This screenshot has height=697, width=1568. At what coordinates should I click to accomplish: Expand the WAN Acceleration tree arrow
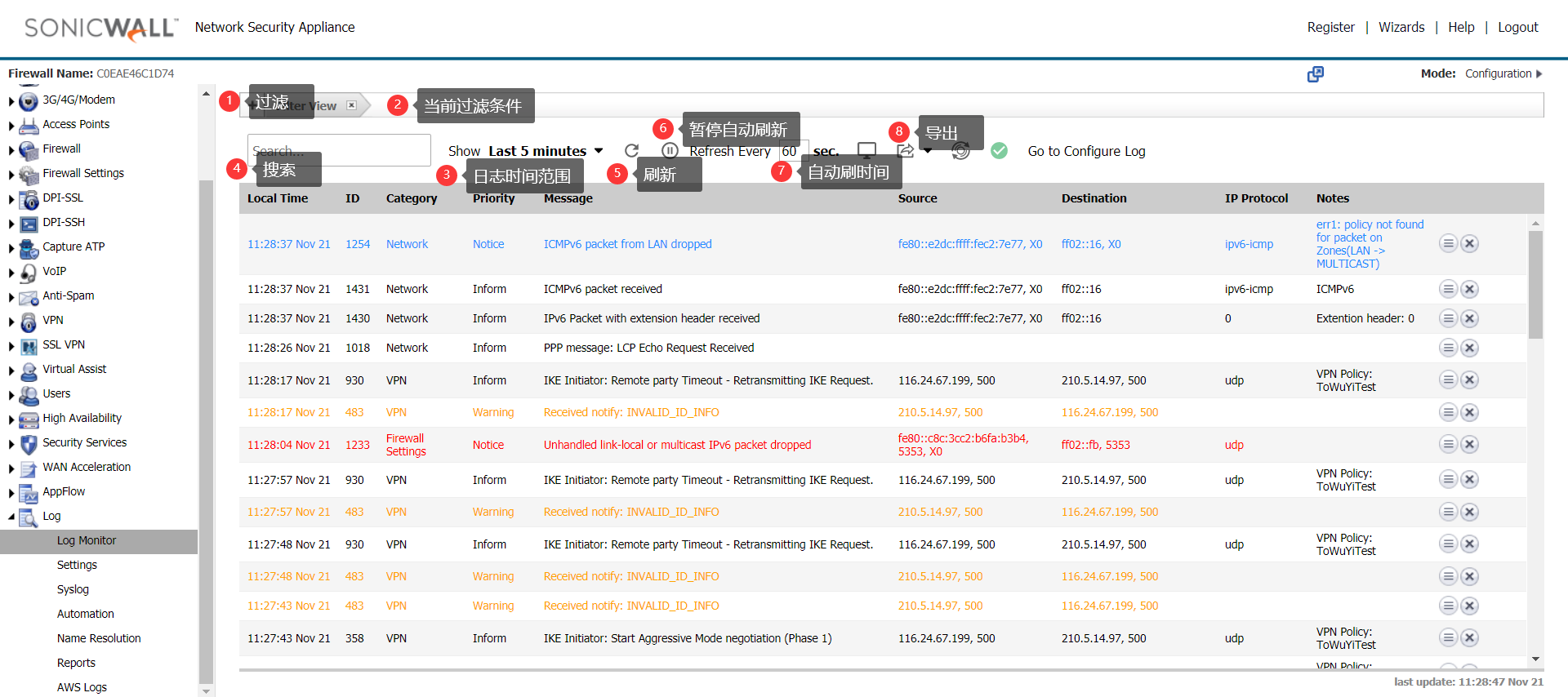[x=11, y=469]
